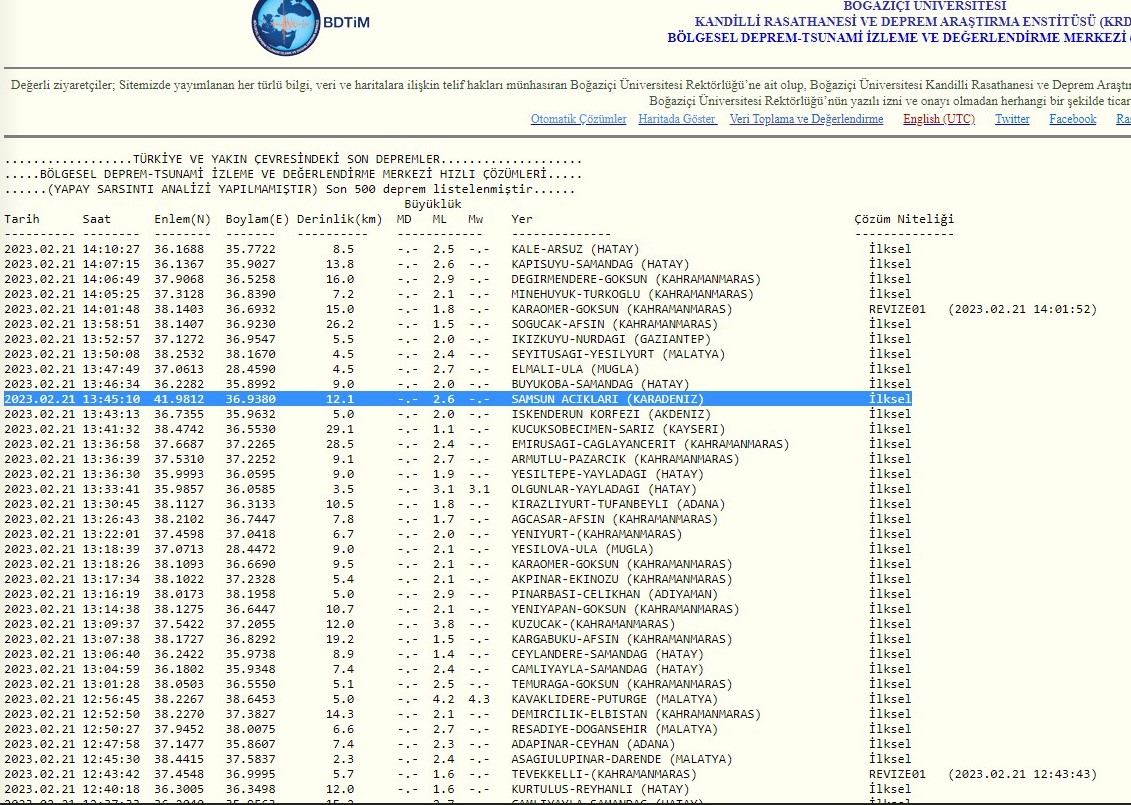The image size is (1131, 805).
Task: Select BUYUKOBA-SAMANDAG (HATAY) location
Action: click(x=600, y=384)
